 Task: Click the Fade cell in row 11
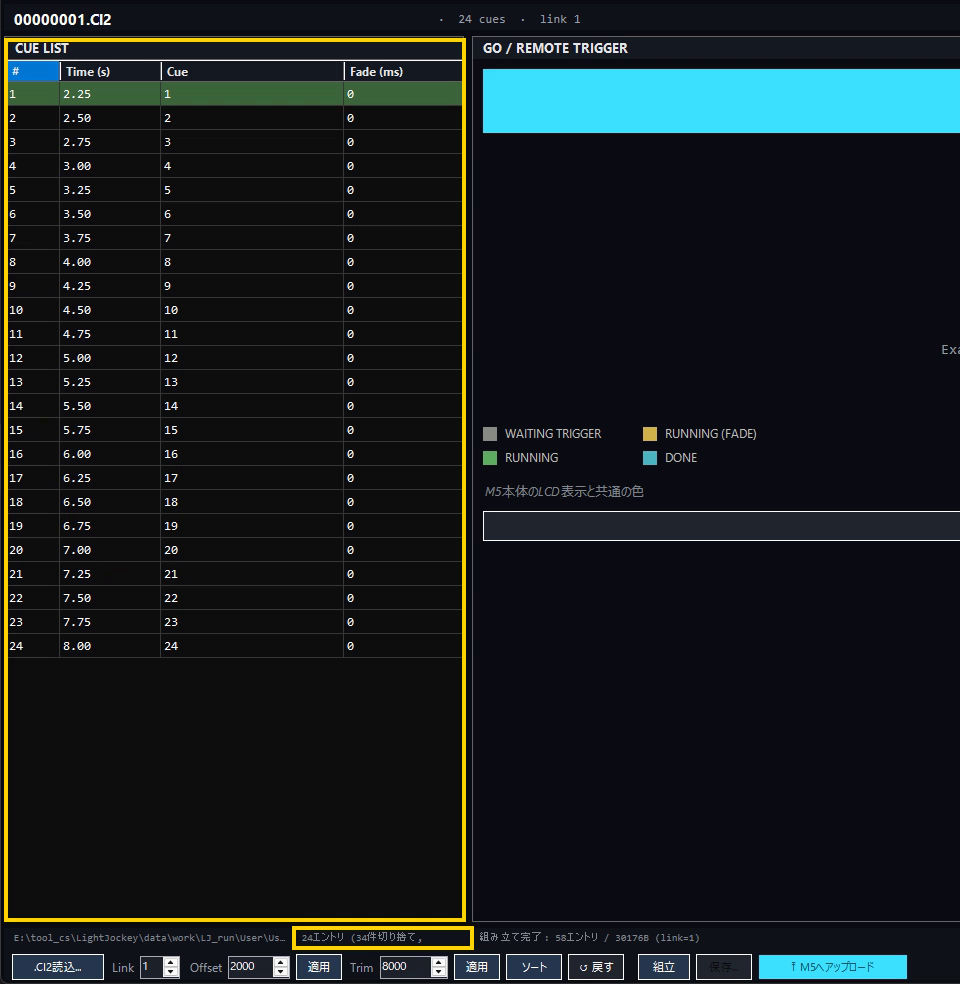click(x=403, y=334)
